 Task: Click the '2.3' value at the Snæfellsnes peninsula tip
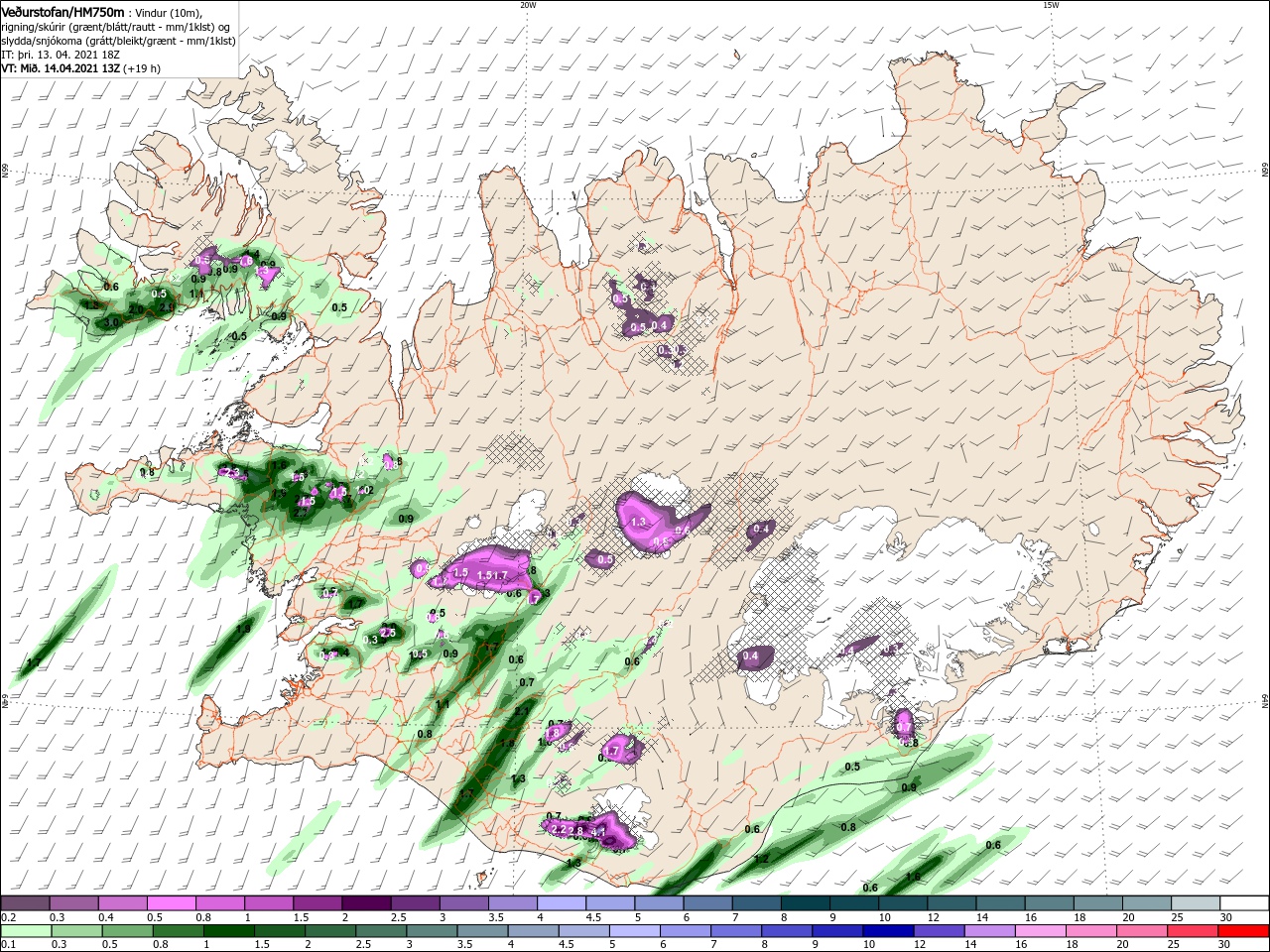pos(234,473)
